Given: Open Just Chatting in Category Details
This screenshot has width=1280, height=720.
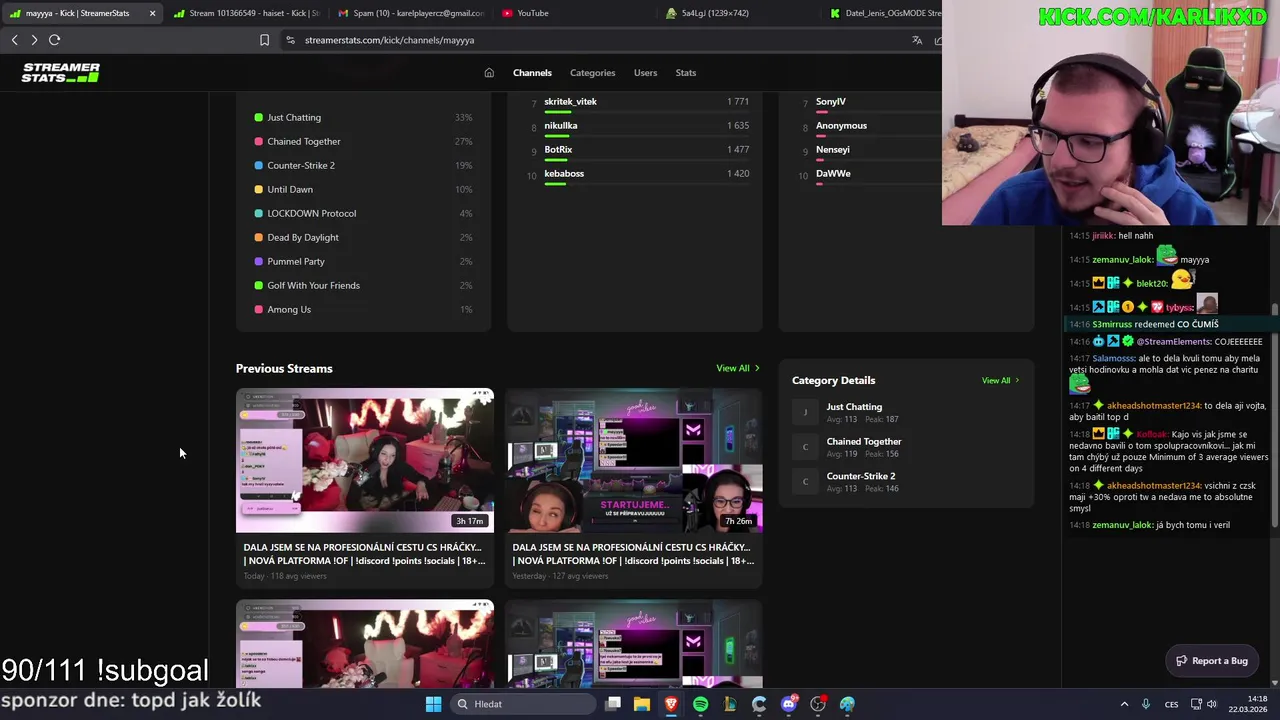Looking at the screenshot, I should 854,407.
